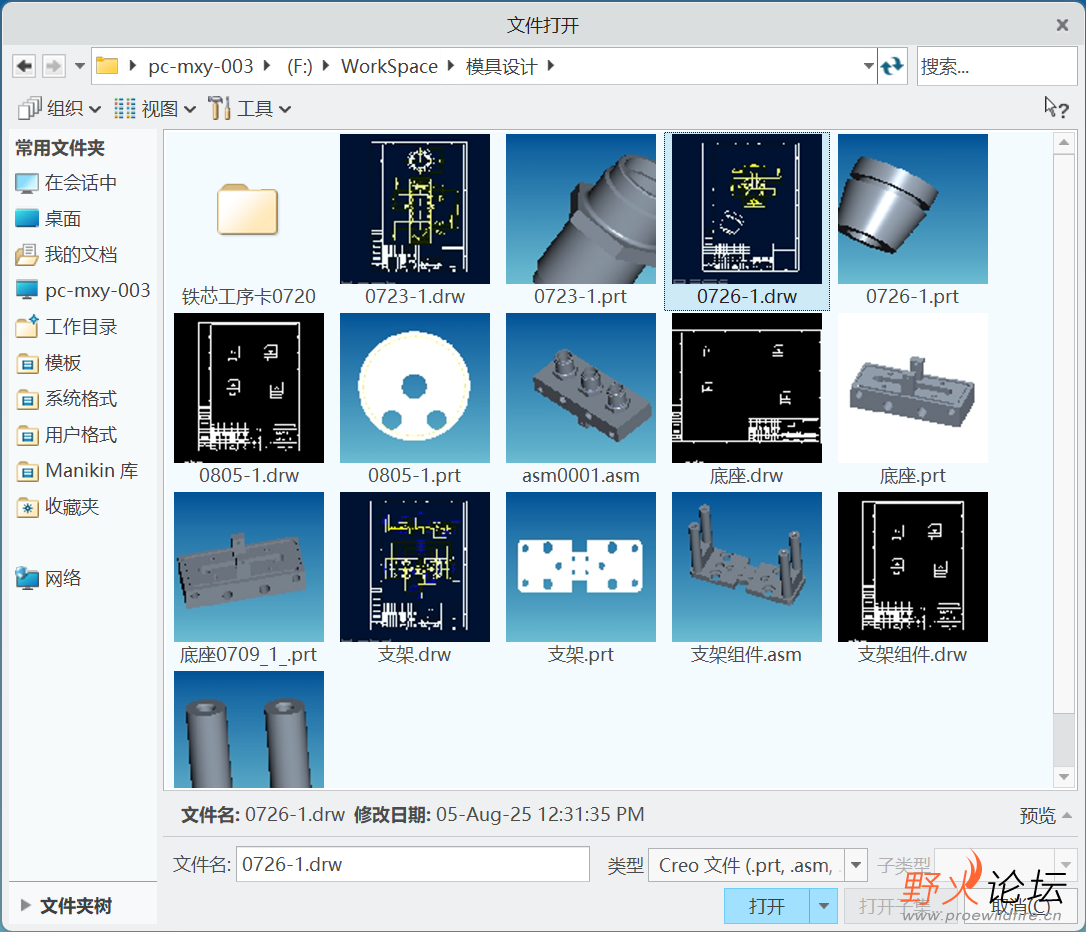This screenshot has height=932, width=1086.
Task: Open the 工具 menu
Action: point(249,109)
